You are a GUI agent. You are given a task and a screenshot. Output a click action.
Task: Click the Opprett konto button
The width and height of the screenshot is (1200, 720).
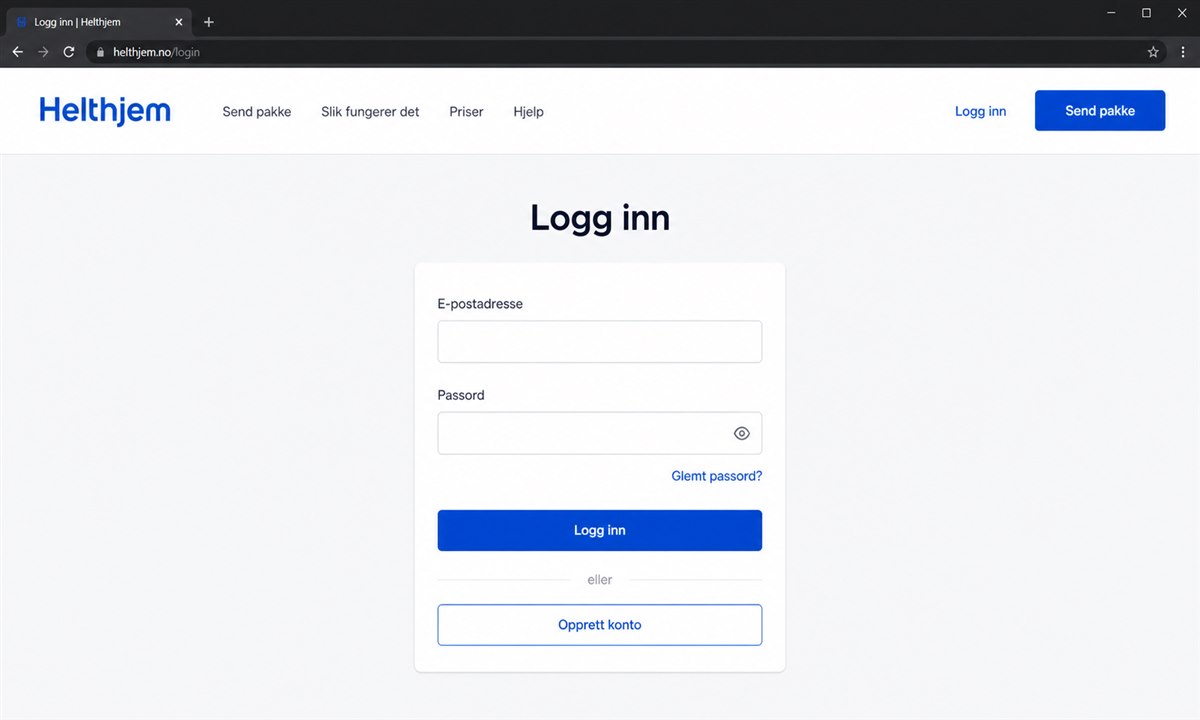tap(600, 625)
